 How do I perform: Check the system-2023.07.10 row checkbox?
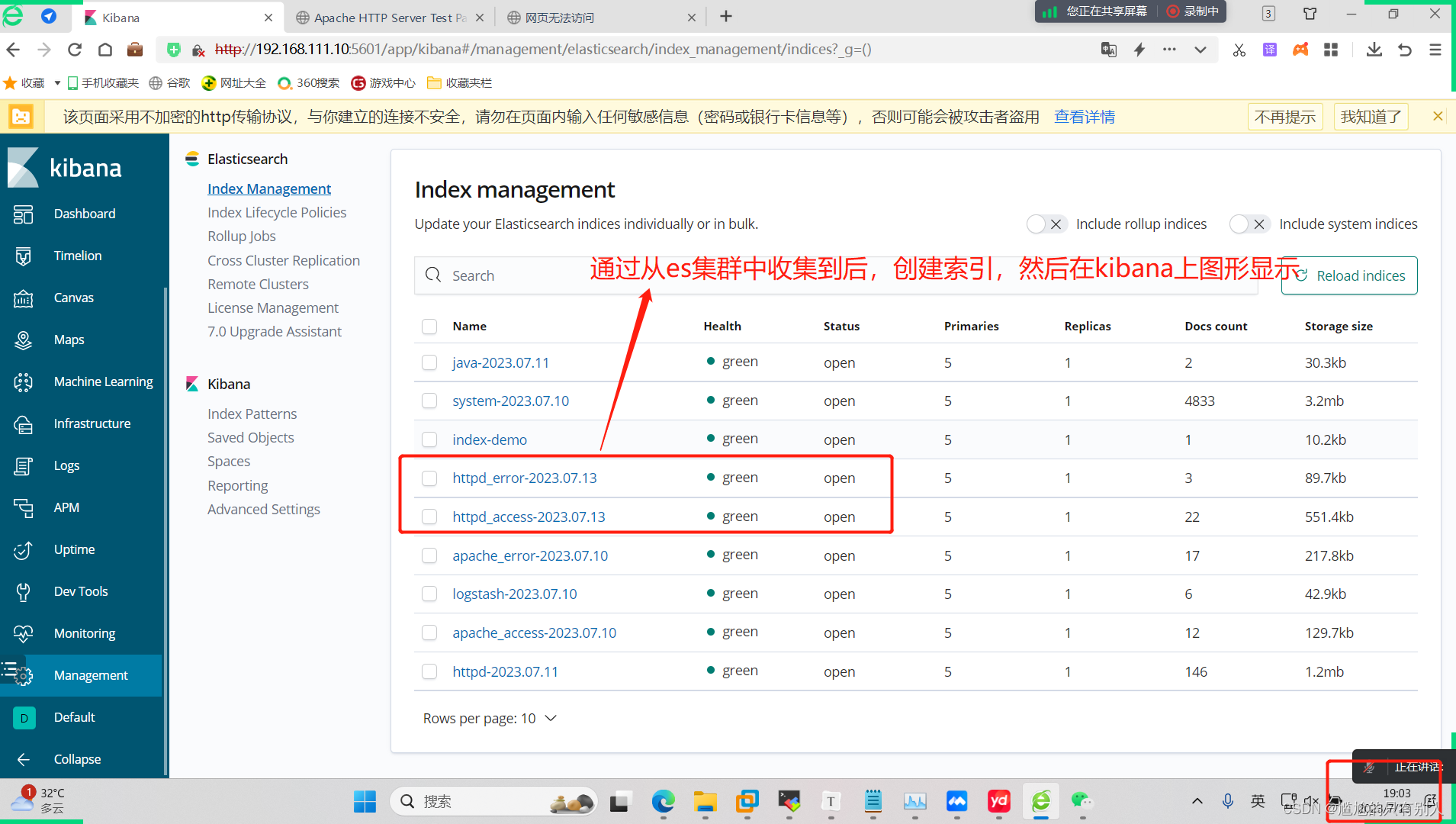click(429, 401)
